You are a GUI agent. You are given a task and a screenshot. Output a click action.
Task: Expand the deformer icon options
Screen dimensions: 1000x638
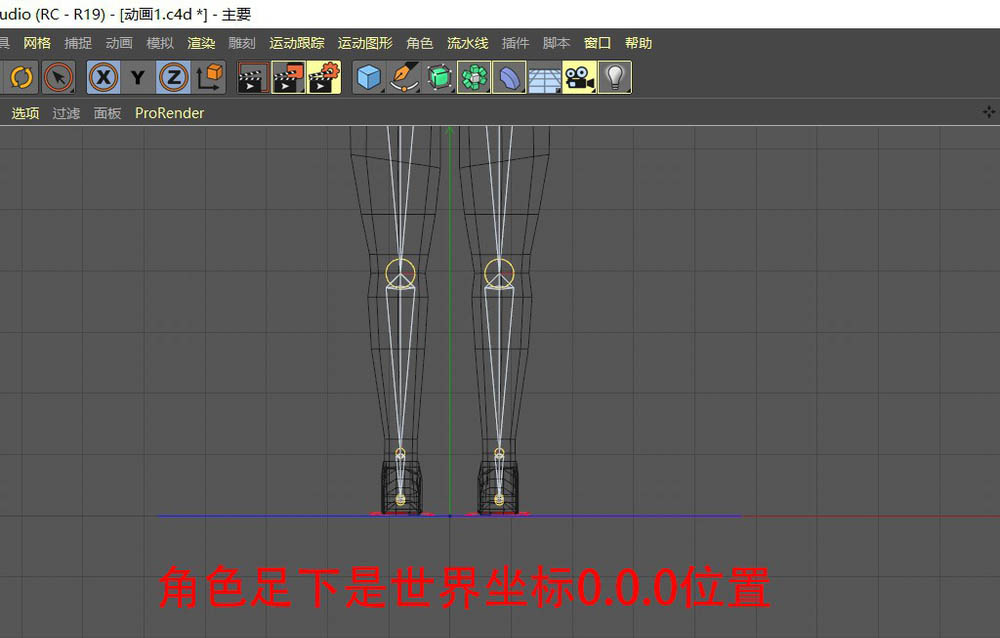[x=522, y=89]
